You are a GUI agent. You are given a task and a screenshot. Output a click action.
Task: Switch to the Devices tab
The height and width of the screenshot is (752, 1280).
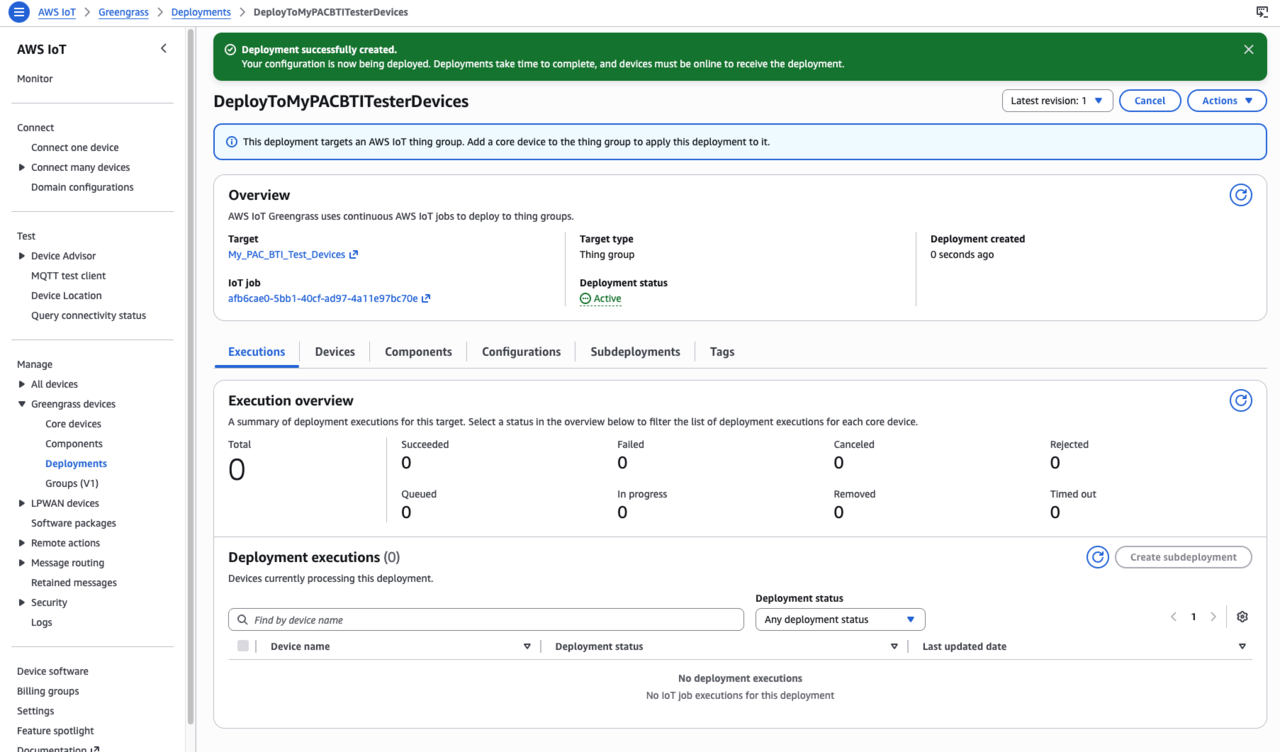click(x=335, y=352)
